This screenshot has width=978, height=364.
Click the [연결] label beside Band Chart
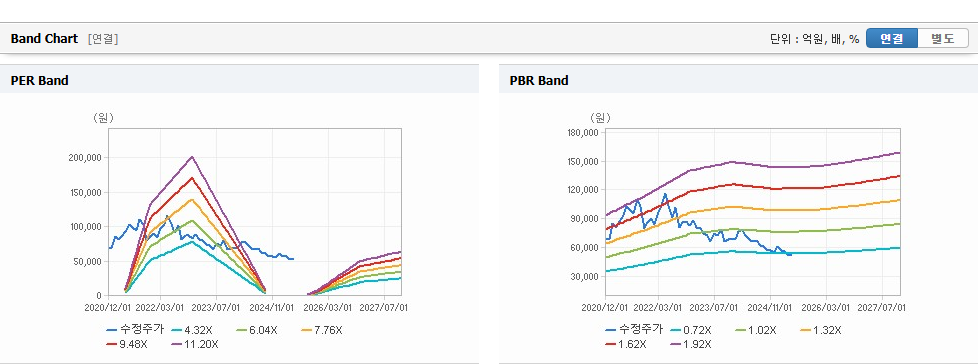(x=103, y=39)
